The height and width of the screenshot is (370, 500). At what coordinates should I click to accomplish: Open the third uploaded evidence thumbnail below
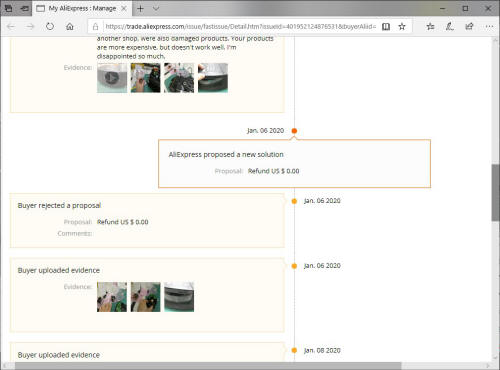pos(179,297)
